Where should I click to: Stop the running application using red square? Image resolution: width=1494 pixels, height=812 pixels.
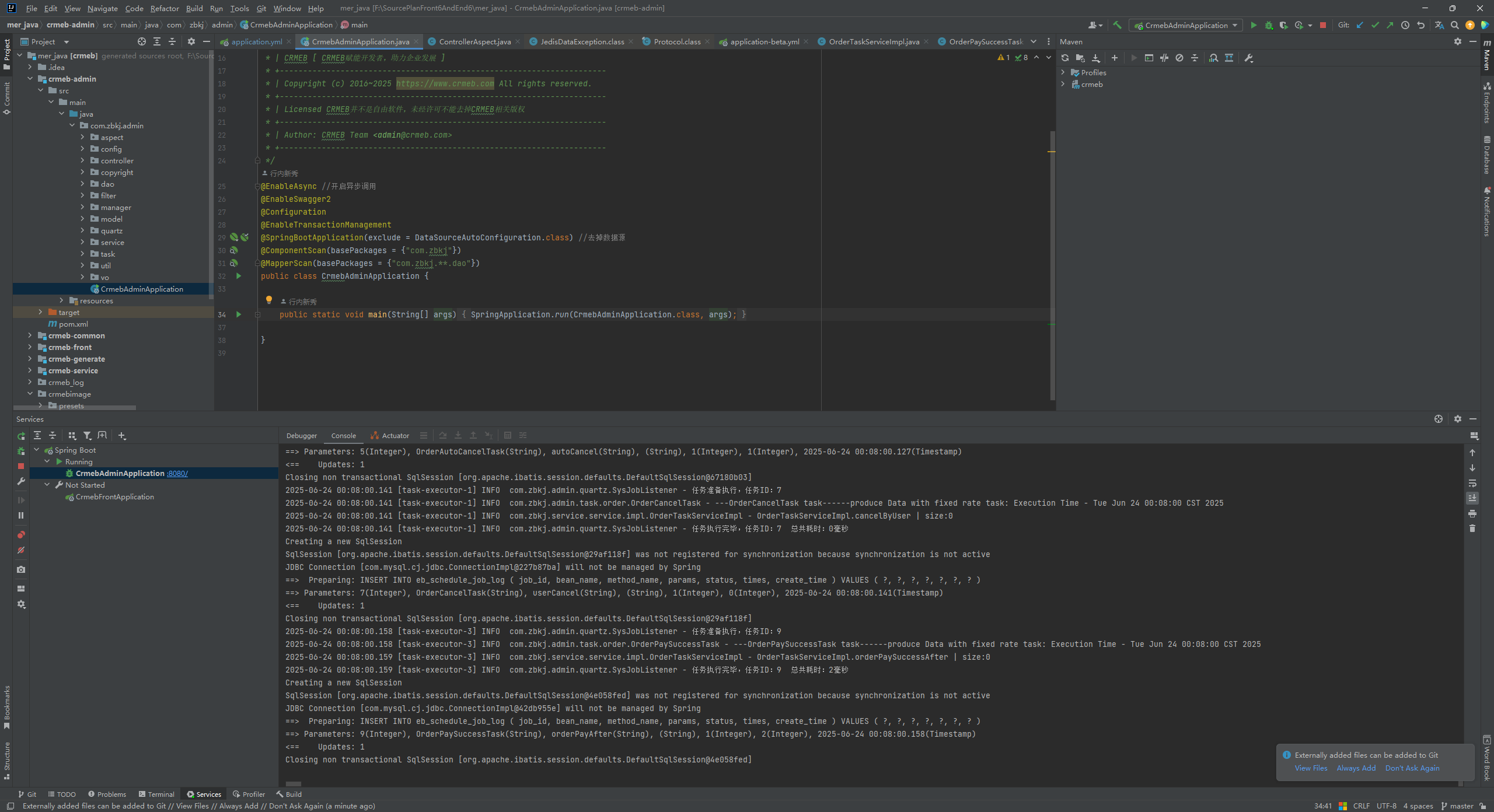pyautogui.click(x=1323, y=25)
